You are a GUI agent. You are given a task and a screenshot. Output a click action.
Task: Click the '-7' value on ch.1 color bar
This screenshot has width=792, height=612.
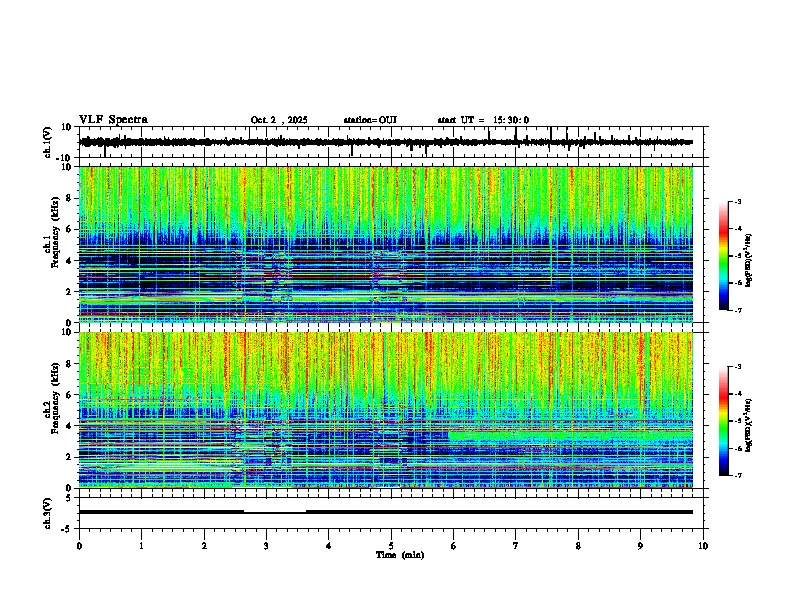[x=737, y=310]
